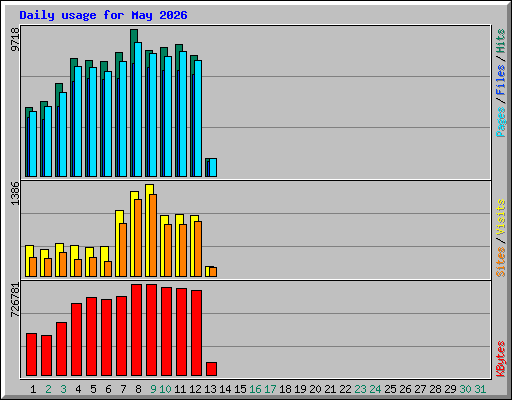Click the cyan hits bar for day 11

click(x=183, y=114)
